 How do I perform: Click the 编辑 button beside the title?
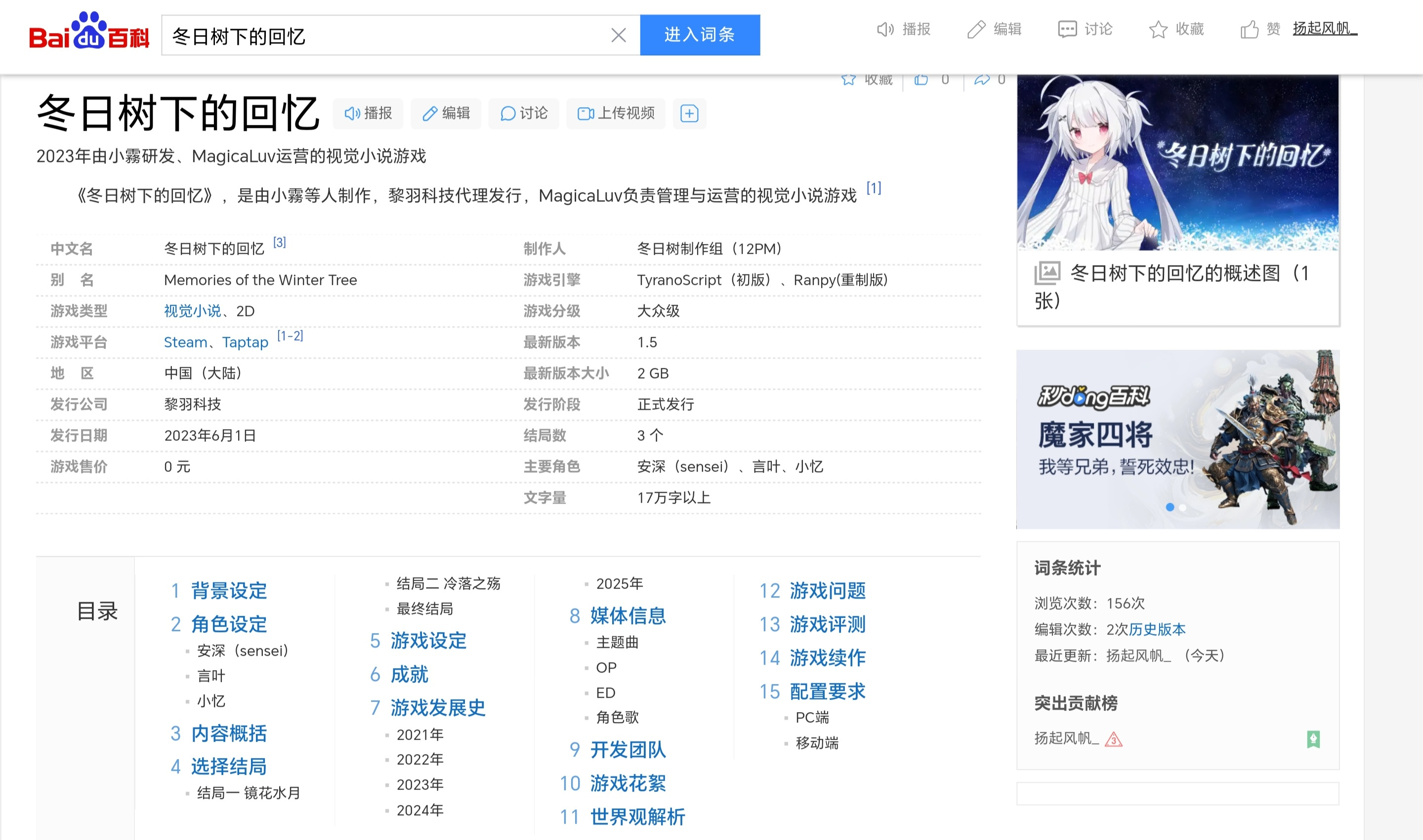click(x=446, y=114)
